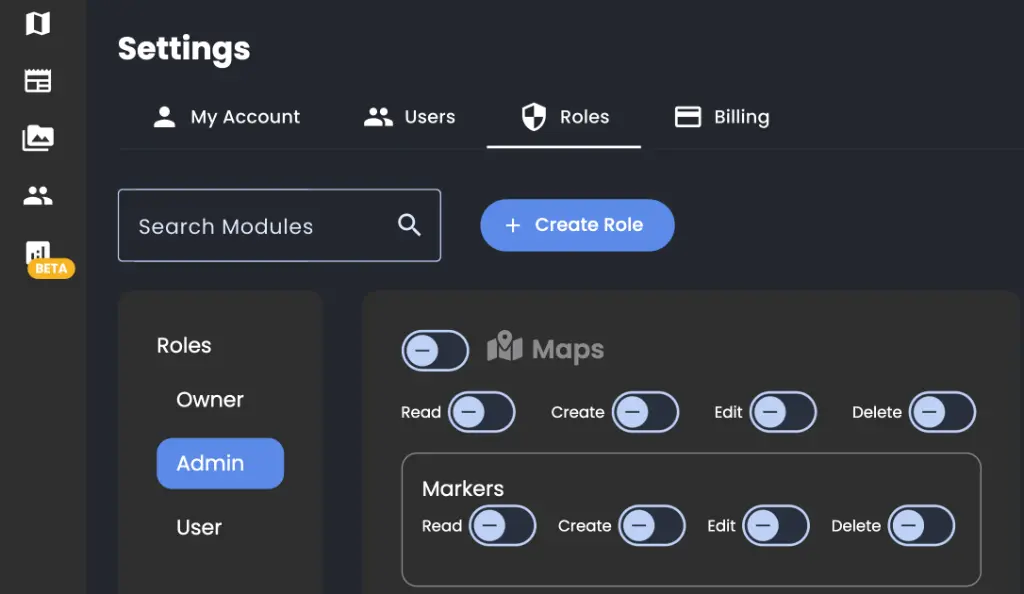Click the search magnifier in Search Modules
This screenshot has height=594, width=1024.
coord(409,225)
